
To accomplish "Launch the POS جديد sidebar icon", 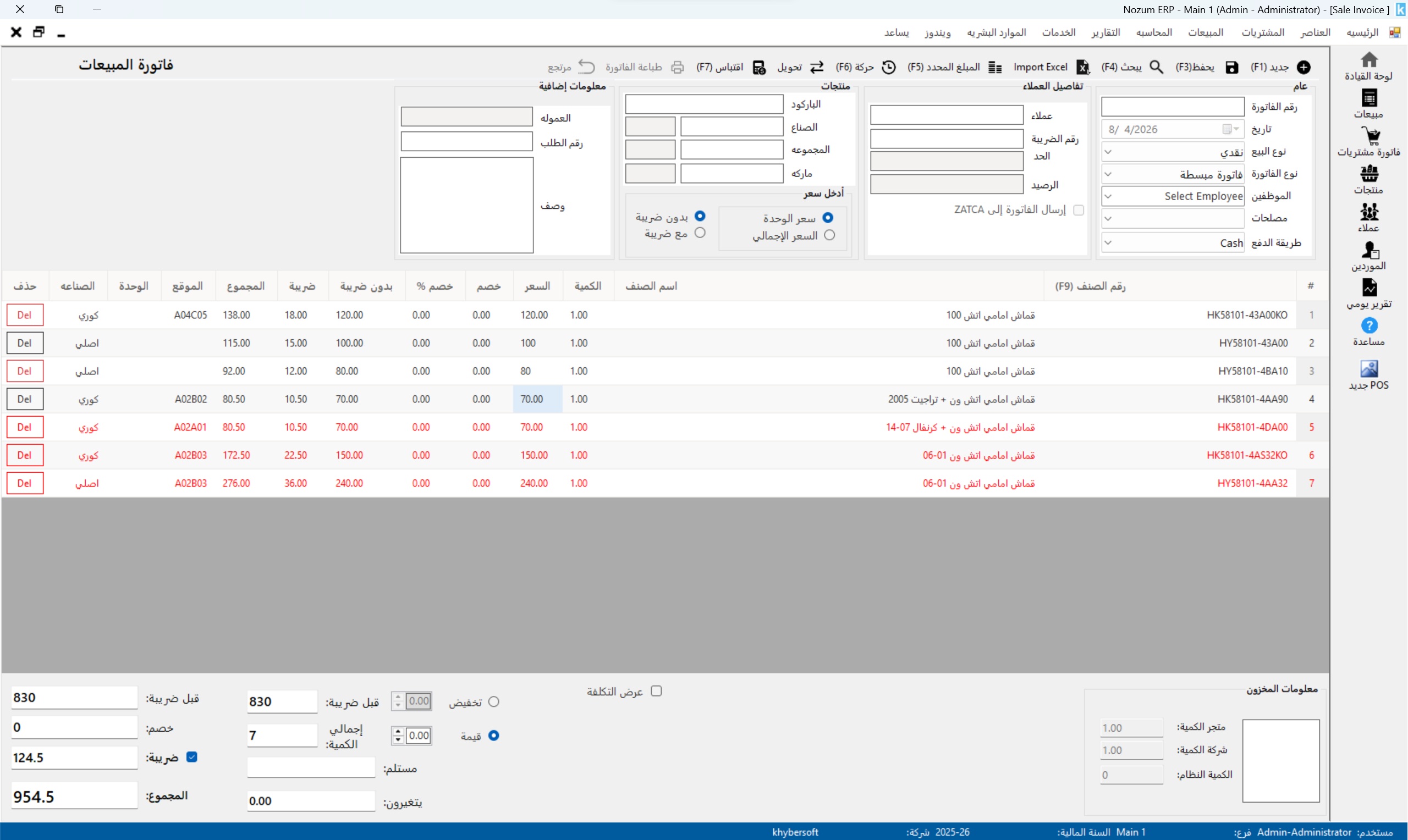I will click(x=1369, y=368).
